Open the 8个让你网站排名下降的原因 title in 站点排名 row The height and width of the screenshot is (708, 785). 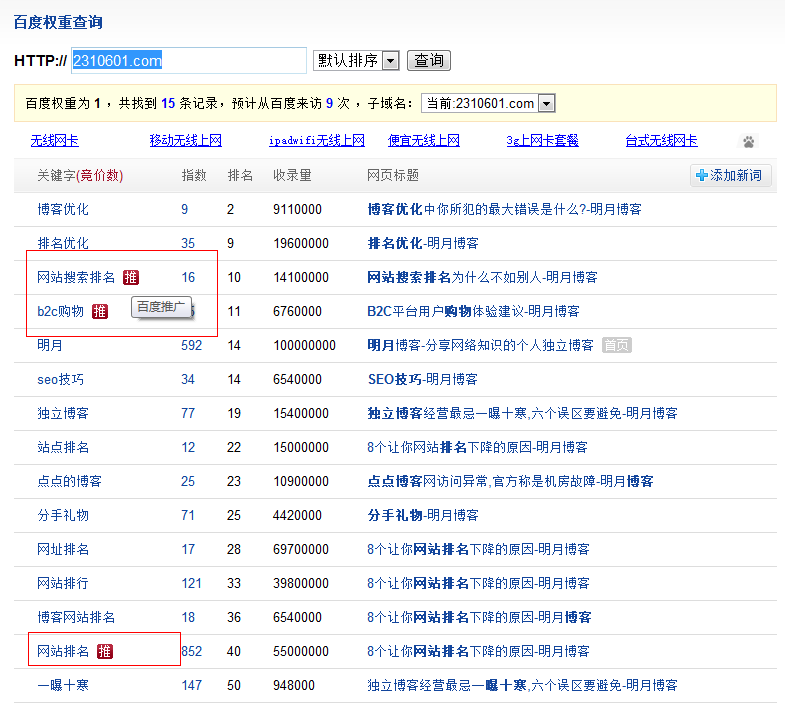(x=477, y=447)
